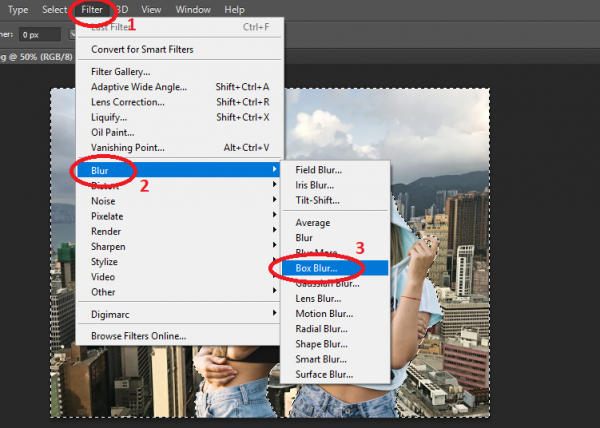The image size is (600, 428).
Task: Open the View menu
Action: click(x=151, y=10)
